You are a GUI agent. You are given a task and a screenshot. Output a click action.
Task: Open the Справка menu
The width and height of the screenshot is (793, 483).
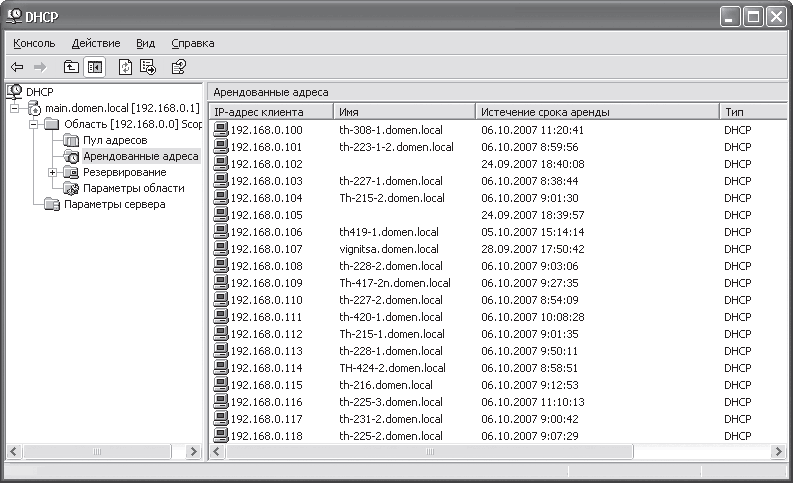pos(193,43)
